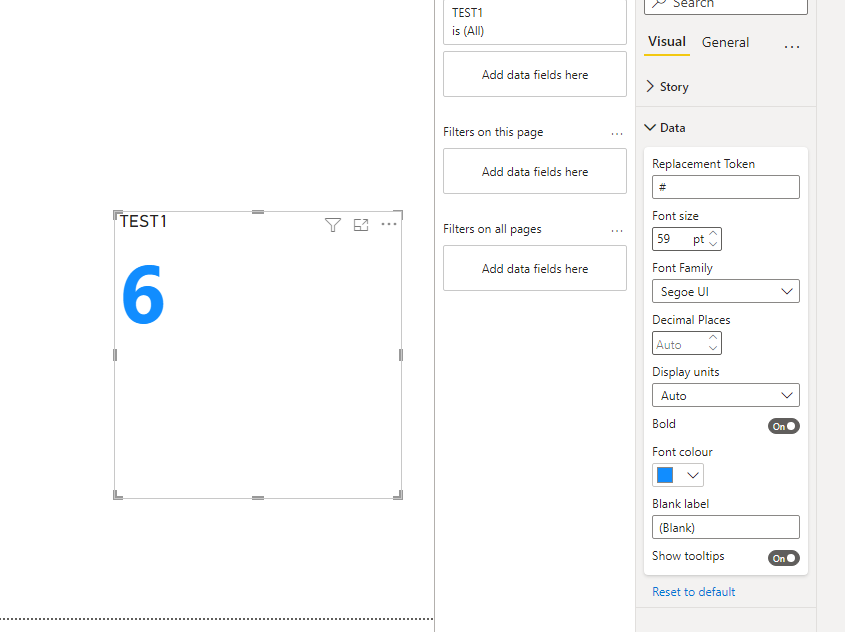Click the filter funnel icon on TEST1 visual

click(x=333, y=225)
